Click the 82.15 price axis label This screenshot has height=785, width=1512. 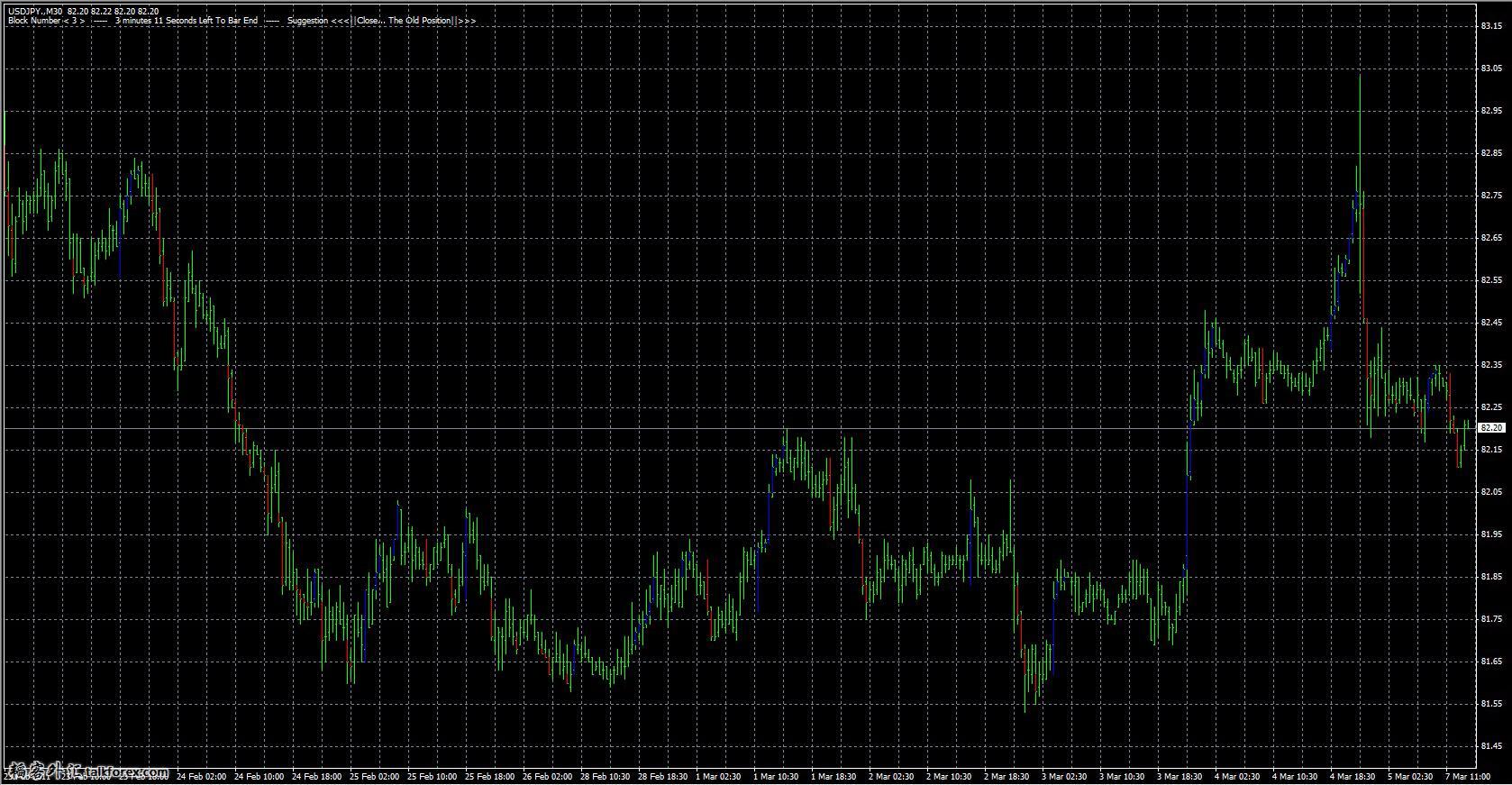coord(1490,450)
